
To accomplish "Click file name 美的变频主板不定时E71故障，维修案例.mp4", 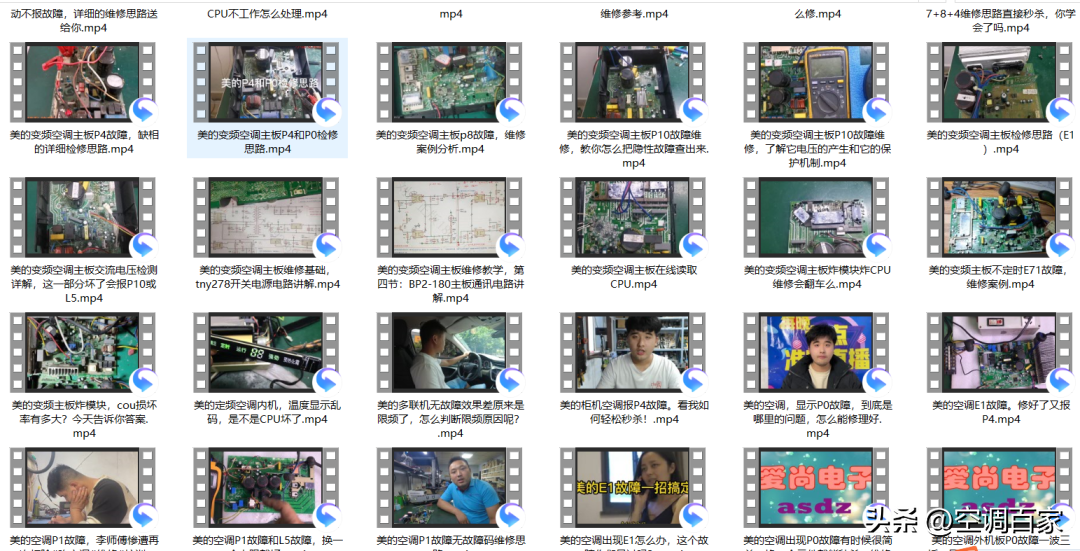I will (1000, 277).
